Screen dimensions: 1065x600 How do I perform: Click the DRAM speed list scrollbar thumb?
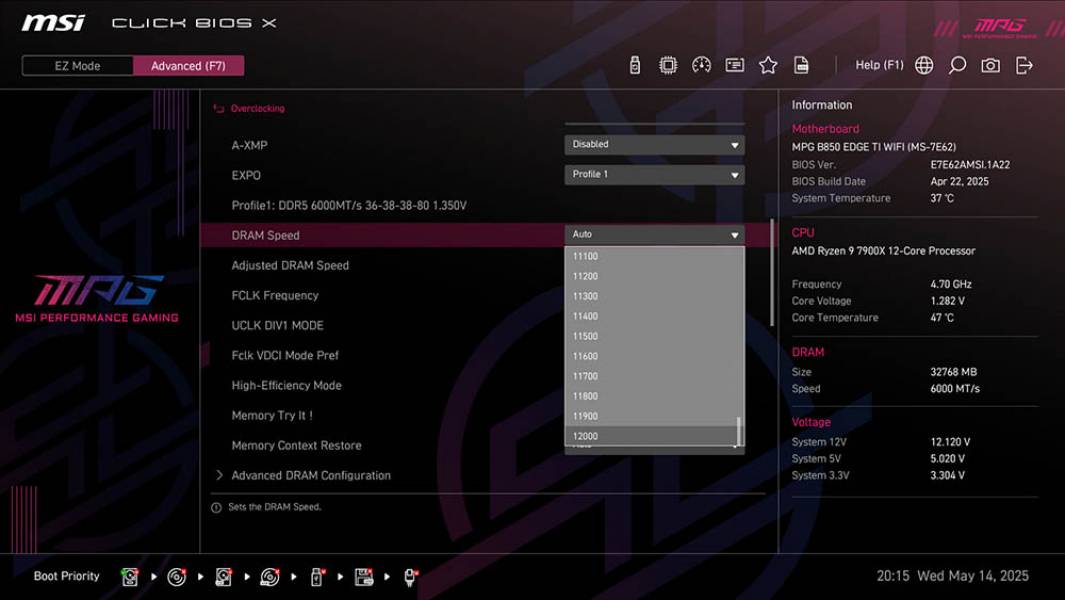[738, 431]
